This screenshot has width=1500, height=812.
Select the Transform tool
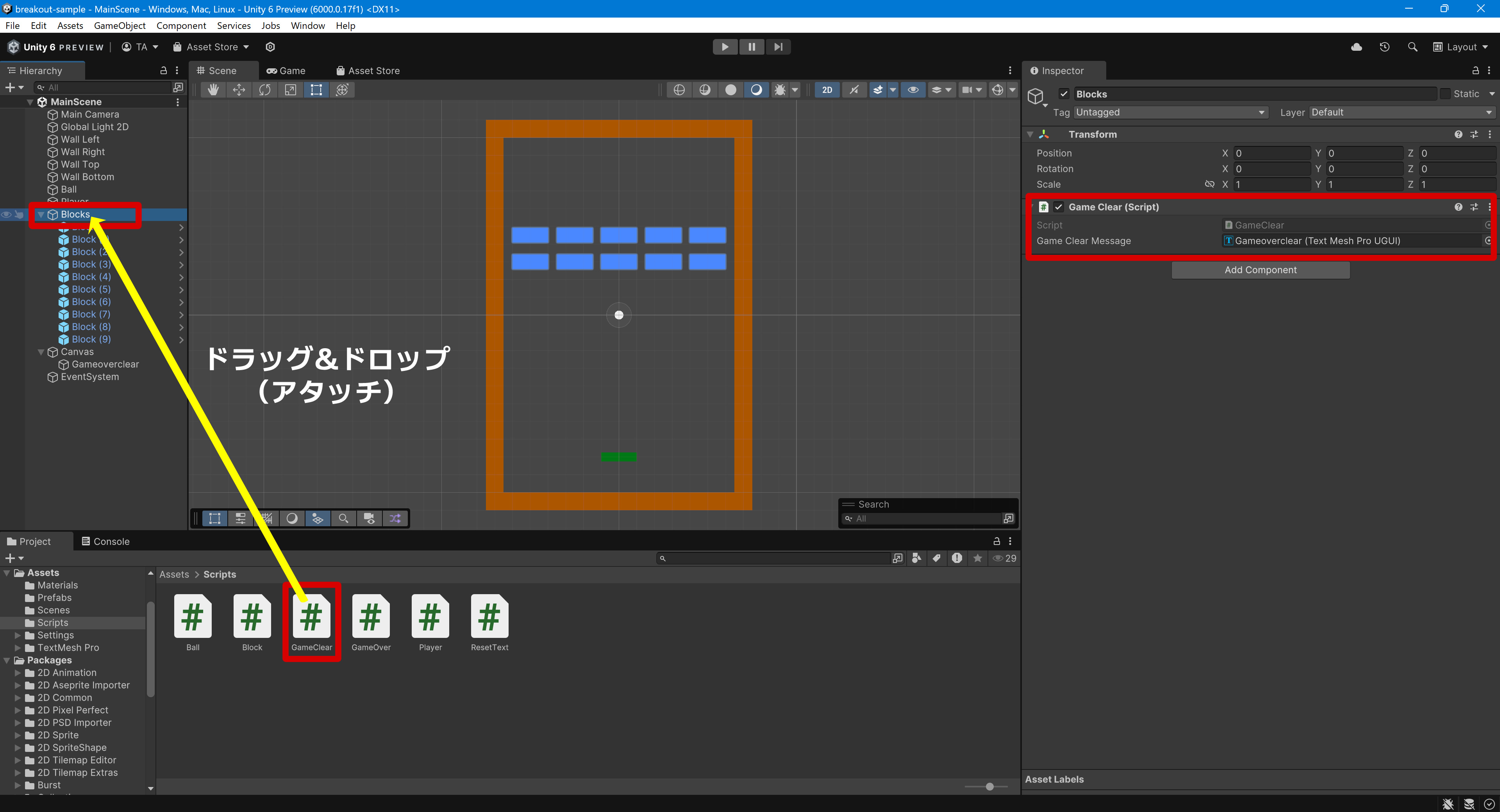click(342, 90)
